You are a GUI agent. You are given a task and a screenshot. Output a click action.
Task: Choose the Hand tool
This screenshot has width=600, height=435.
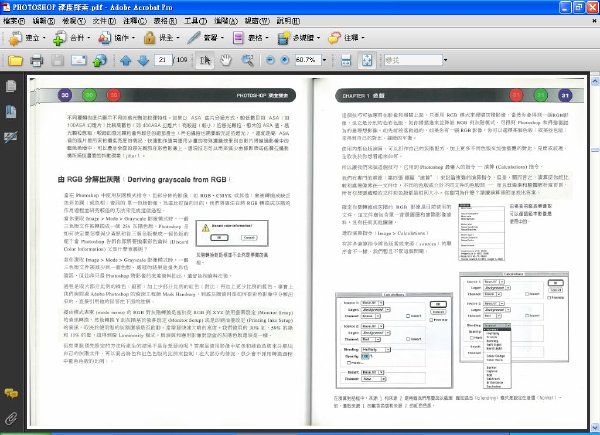[x=226, y=60]
